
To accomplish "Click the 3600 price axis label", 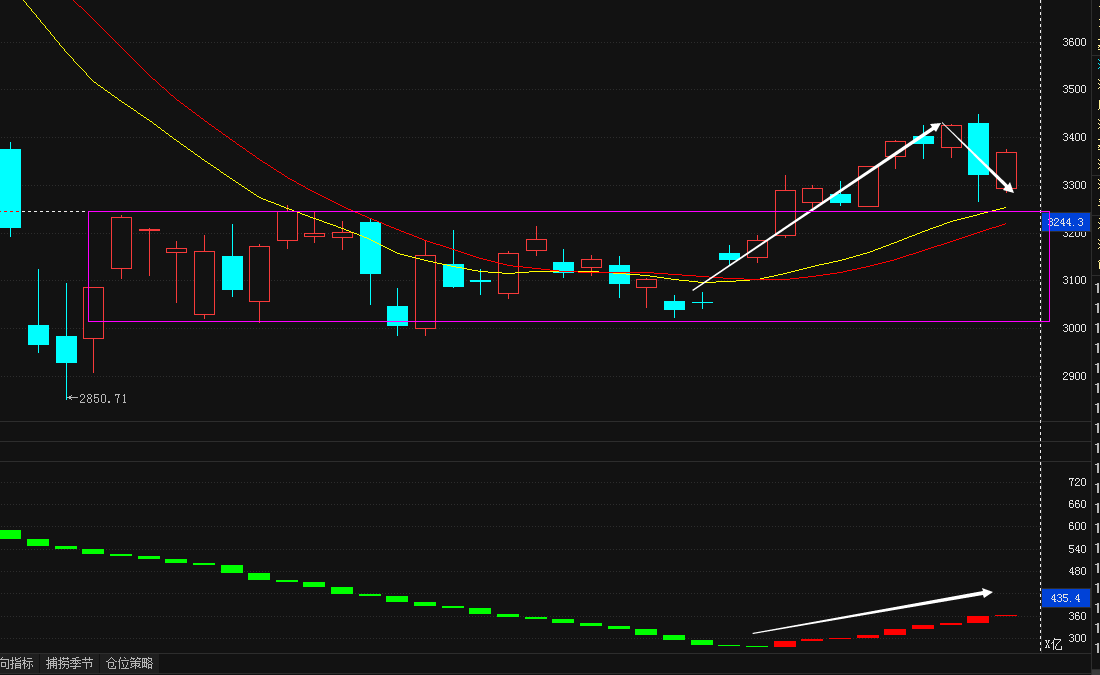I will point(1074,42).
